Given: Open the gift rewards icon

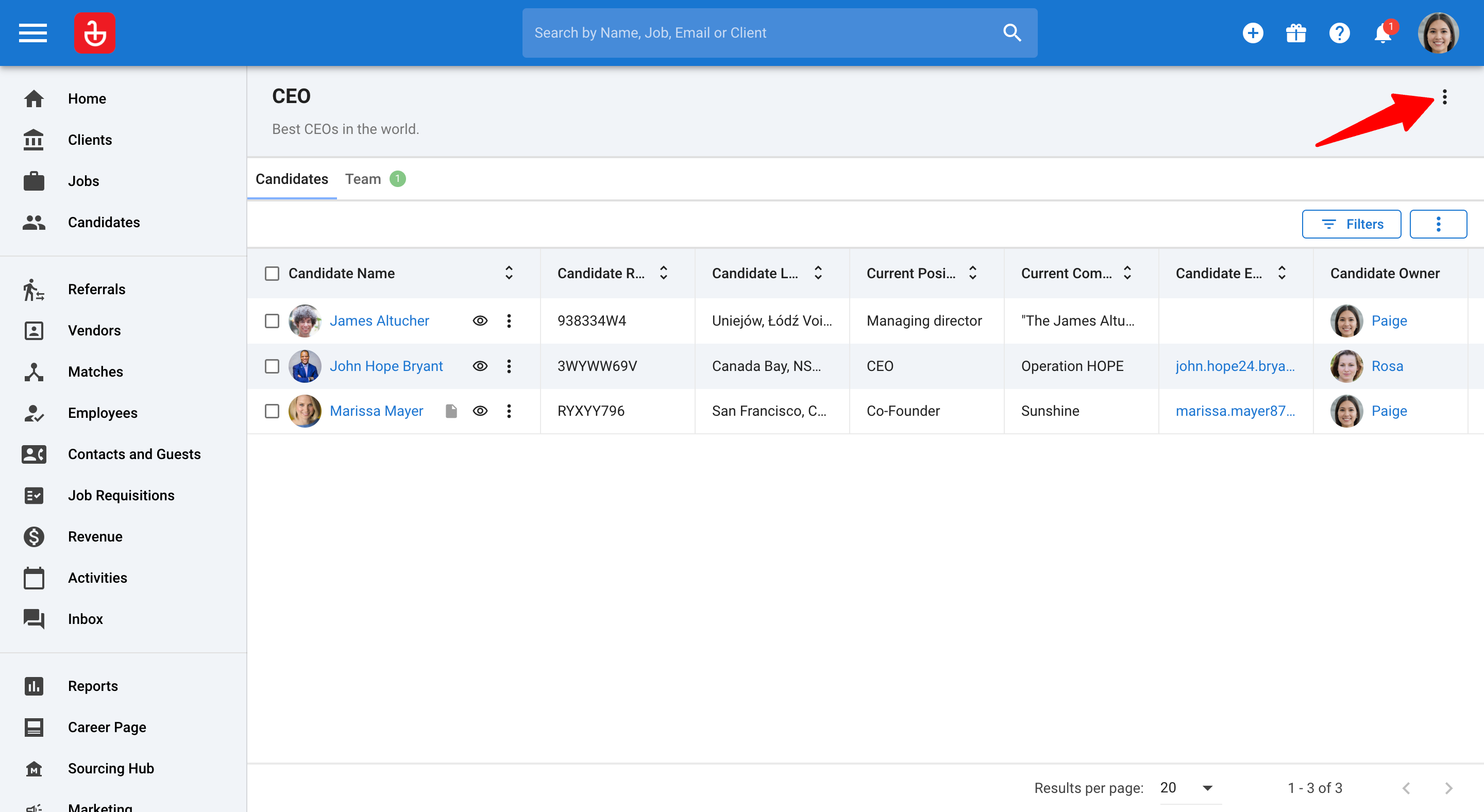Looking at the screenshot, I should [x=1296, y=33].
